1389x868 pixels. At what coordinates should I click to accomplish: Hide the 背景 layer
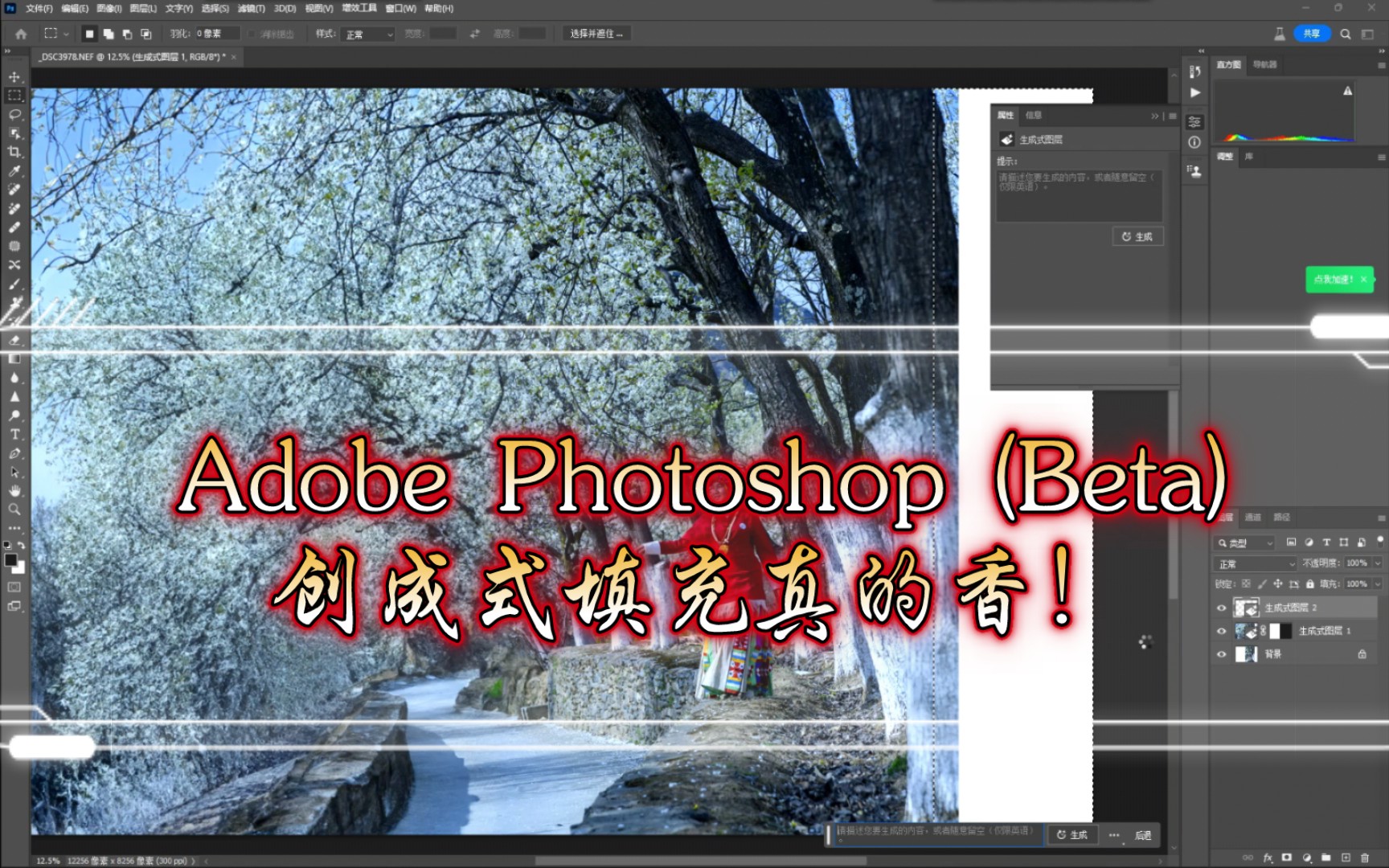click(1222, 654)
